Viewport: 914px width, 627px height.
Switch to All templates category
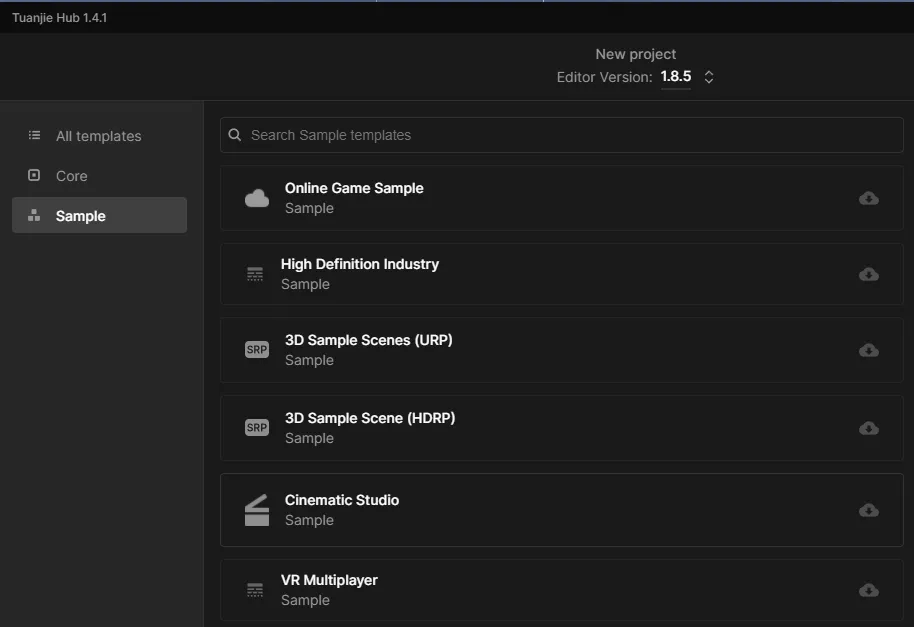pyautogui.click(x=98, y=136)
